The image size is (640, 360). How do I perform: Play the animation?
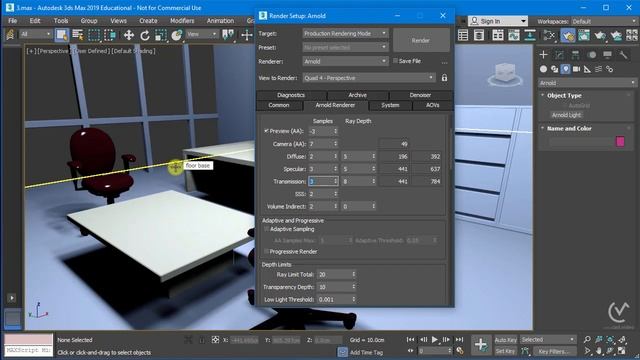coord(435,340)
